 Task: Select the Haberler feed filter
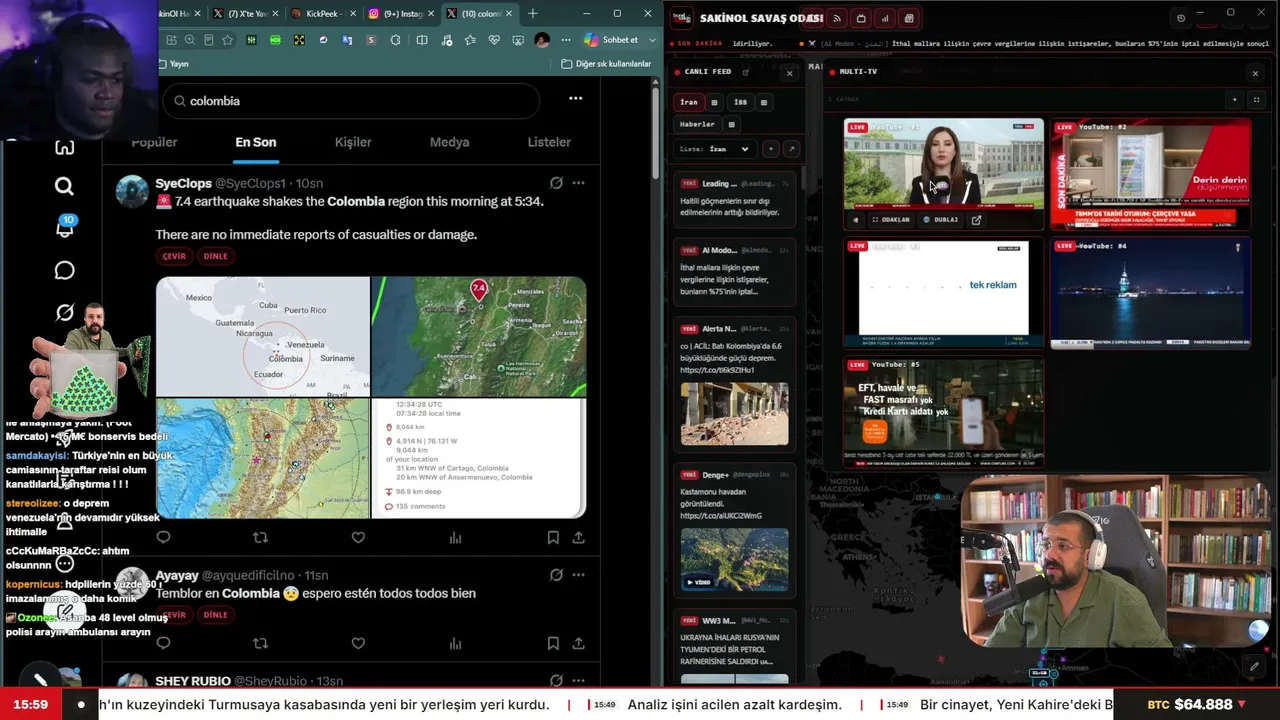tap(697, 125)
